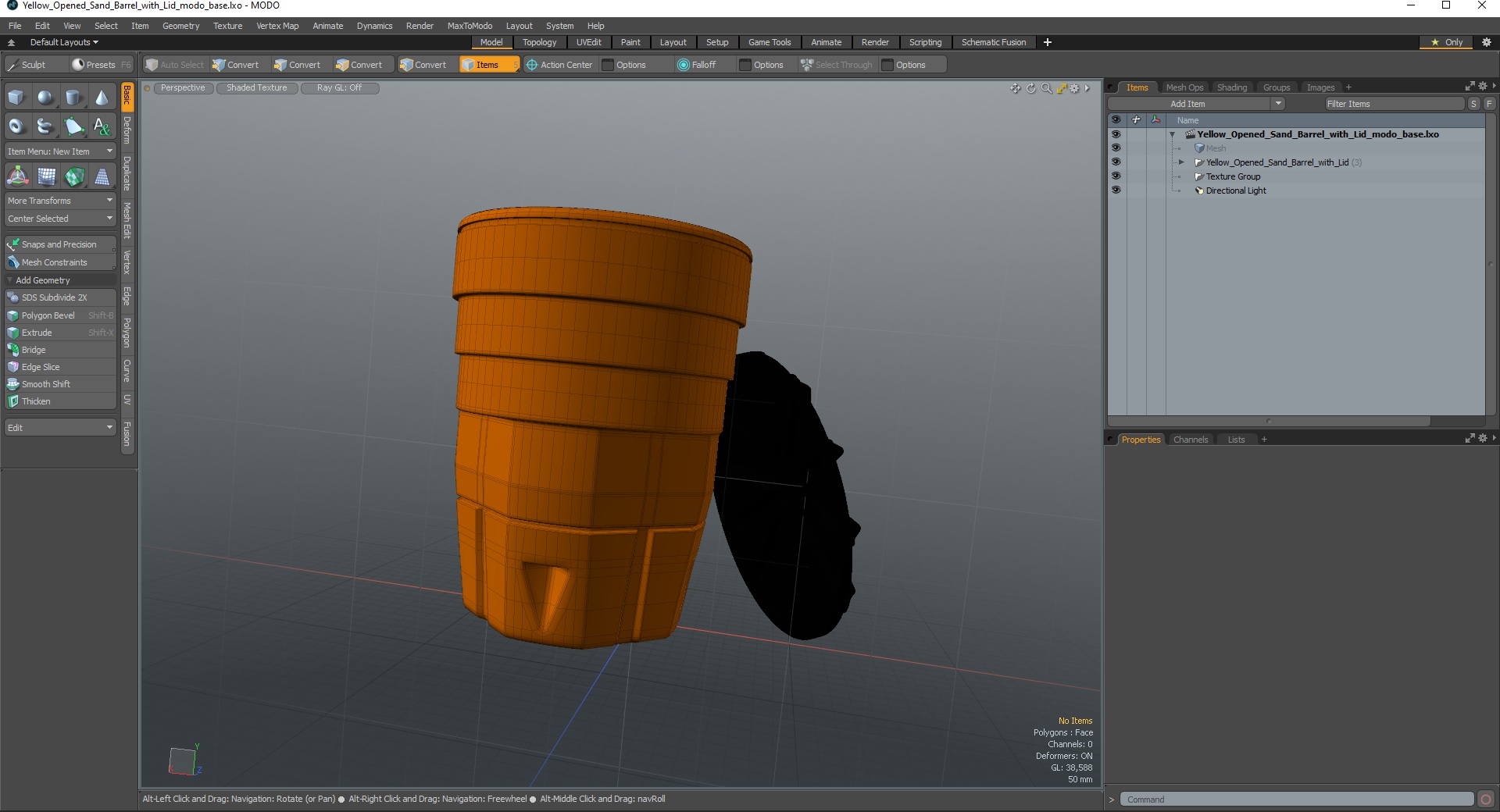Open the Edit dropdown
Screen dimensions: 1500x812
click(x=60, y=428)
